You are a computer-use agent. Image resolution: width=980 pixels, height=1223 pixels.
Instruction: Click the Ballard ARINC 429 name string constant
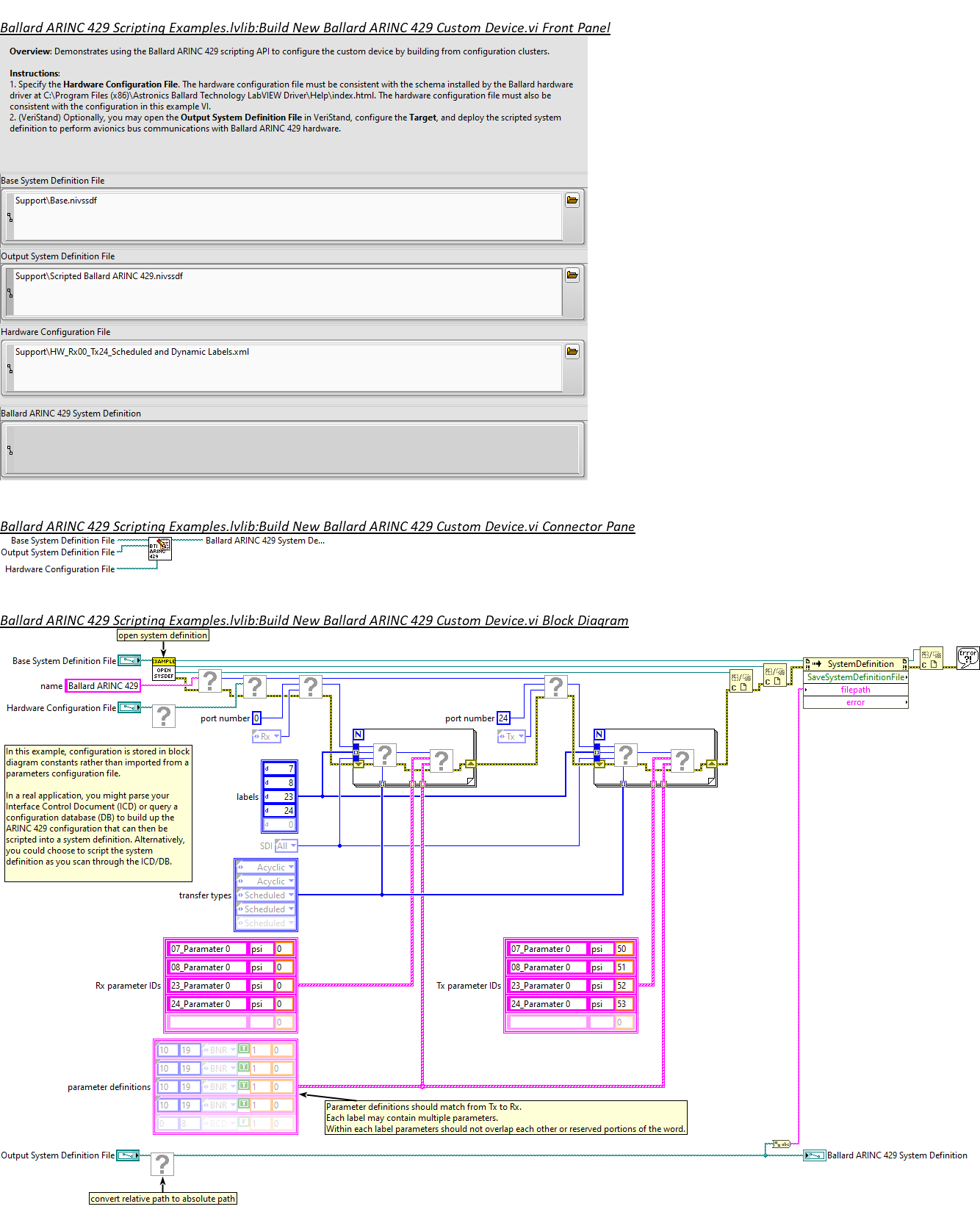point(104,686)
